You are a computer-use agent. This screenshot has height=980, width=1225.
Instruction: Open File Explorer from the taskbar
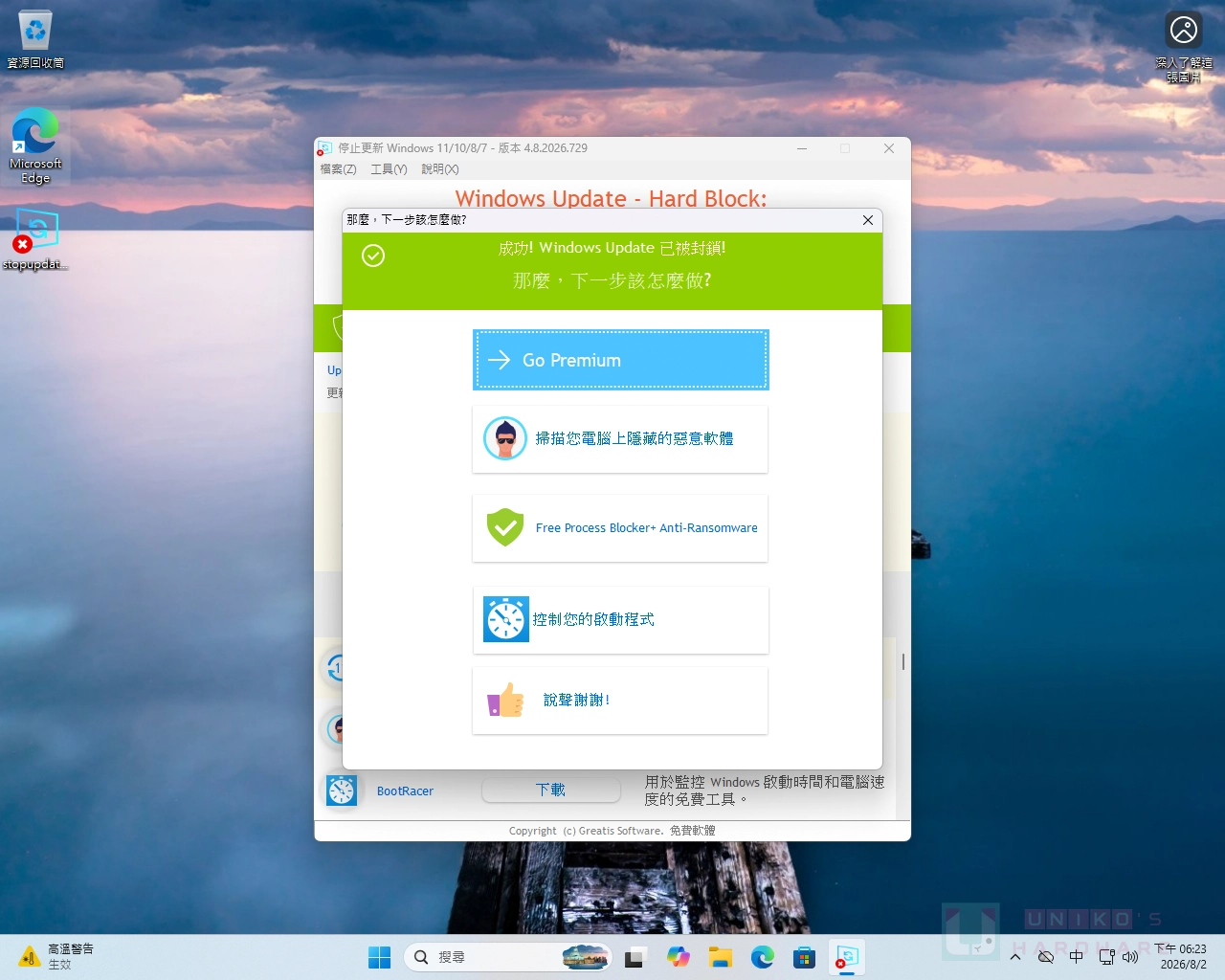(x=721, y=957)
